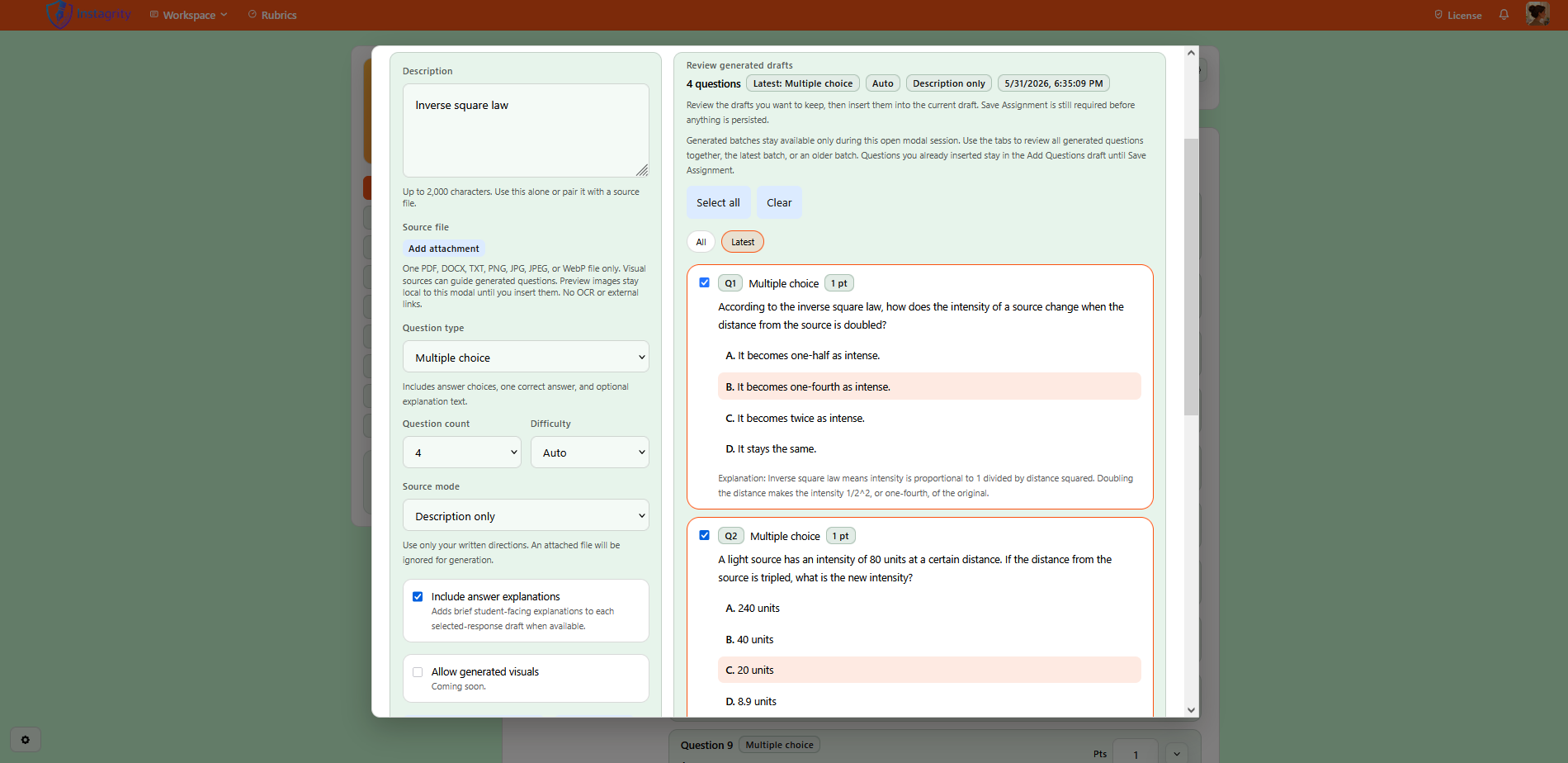Screen dimensions: 1568x763
Task: Open the Source mode dropdown
Action: coord(526,516)
